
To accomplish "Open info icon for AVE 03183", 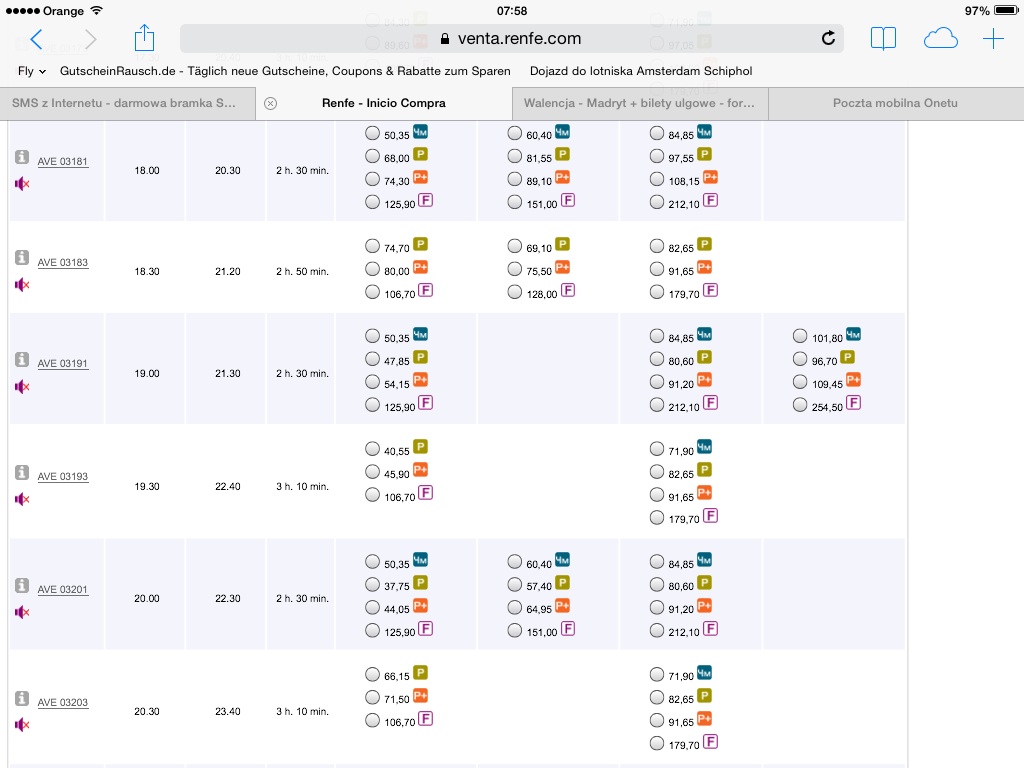I will click(22, 257).
